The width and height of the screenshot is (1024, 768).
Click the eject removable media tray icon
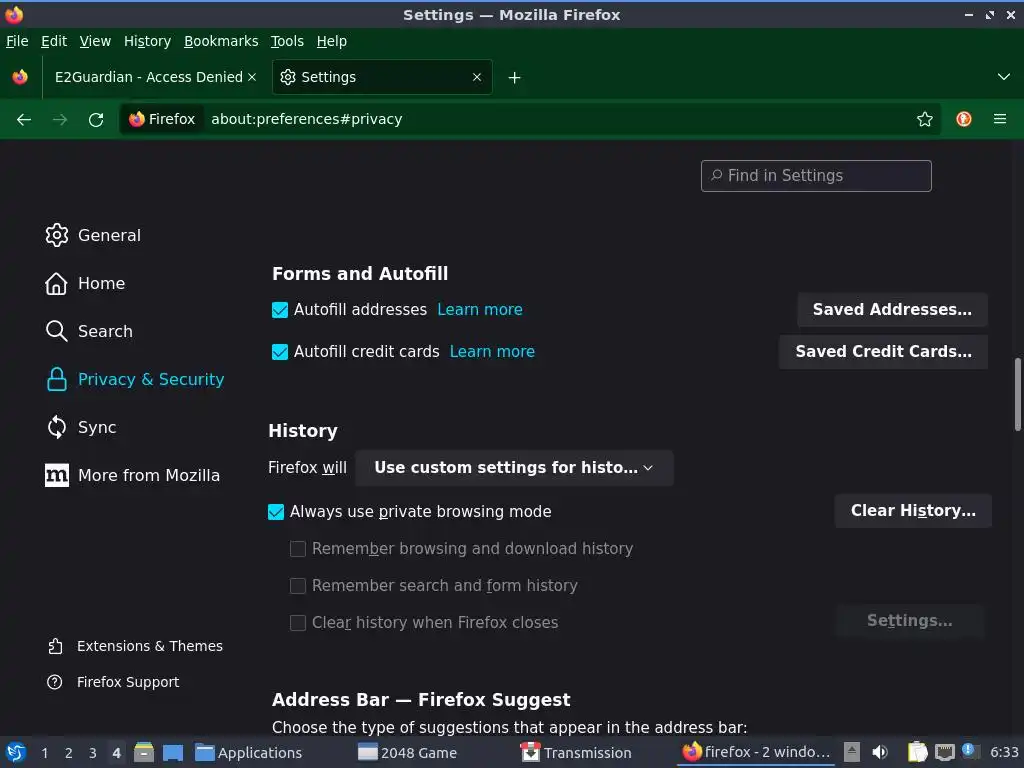coord(852,752)
